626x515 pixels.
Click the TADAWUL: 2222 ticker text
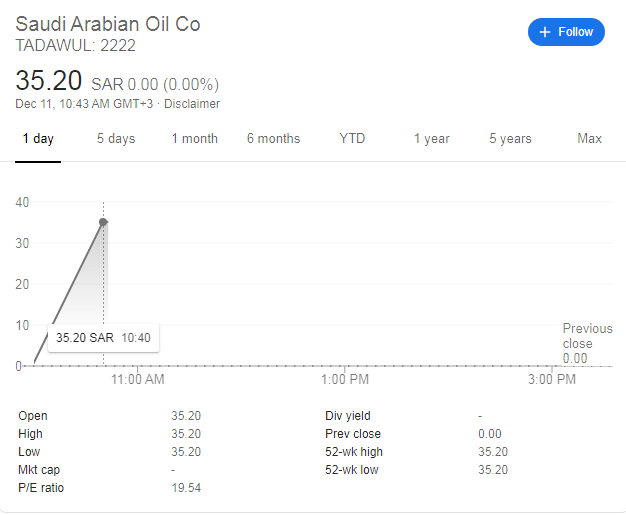click(x=76, y=45)
